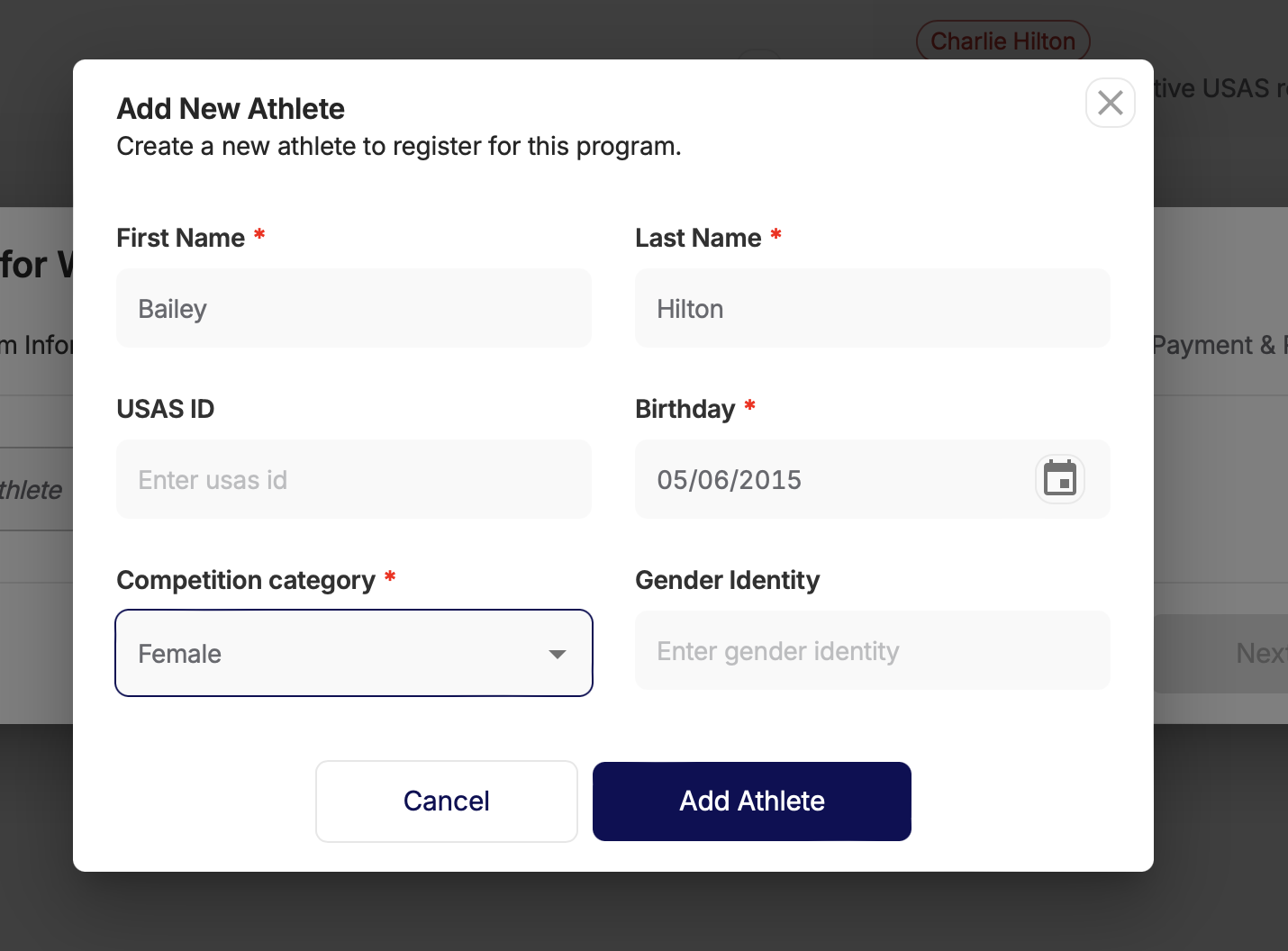Expand the Competition category dropdown arrow
Screen dimensions: 1288x951
pyautogui.click(x=558, y=654)
